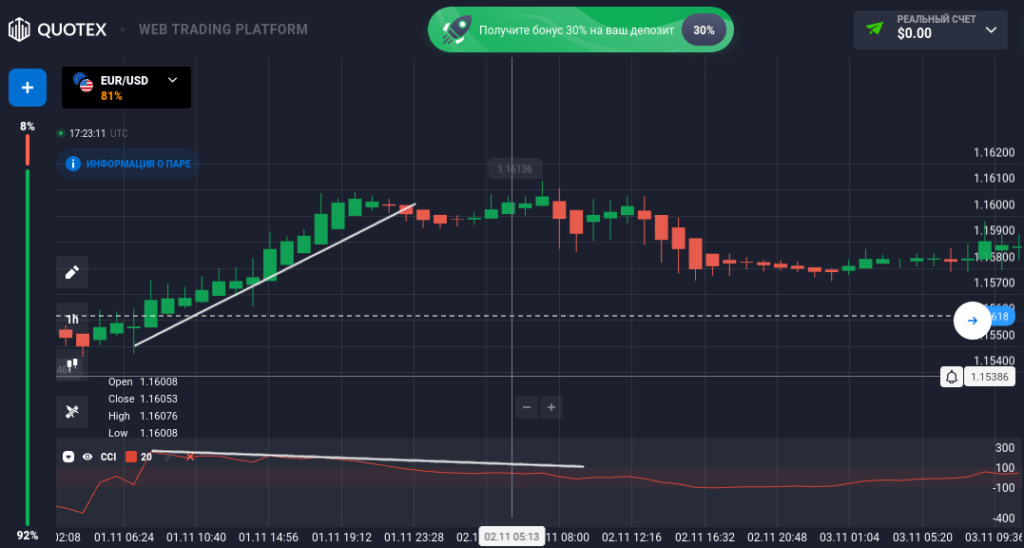Expand the EUR/USD asset dropdown
1024x548 pixels.
click(x=173, y=80)
